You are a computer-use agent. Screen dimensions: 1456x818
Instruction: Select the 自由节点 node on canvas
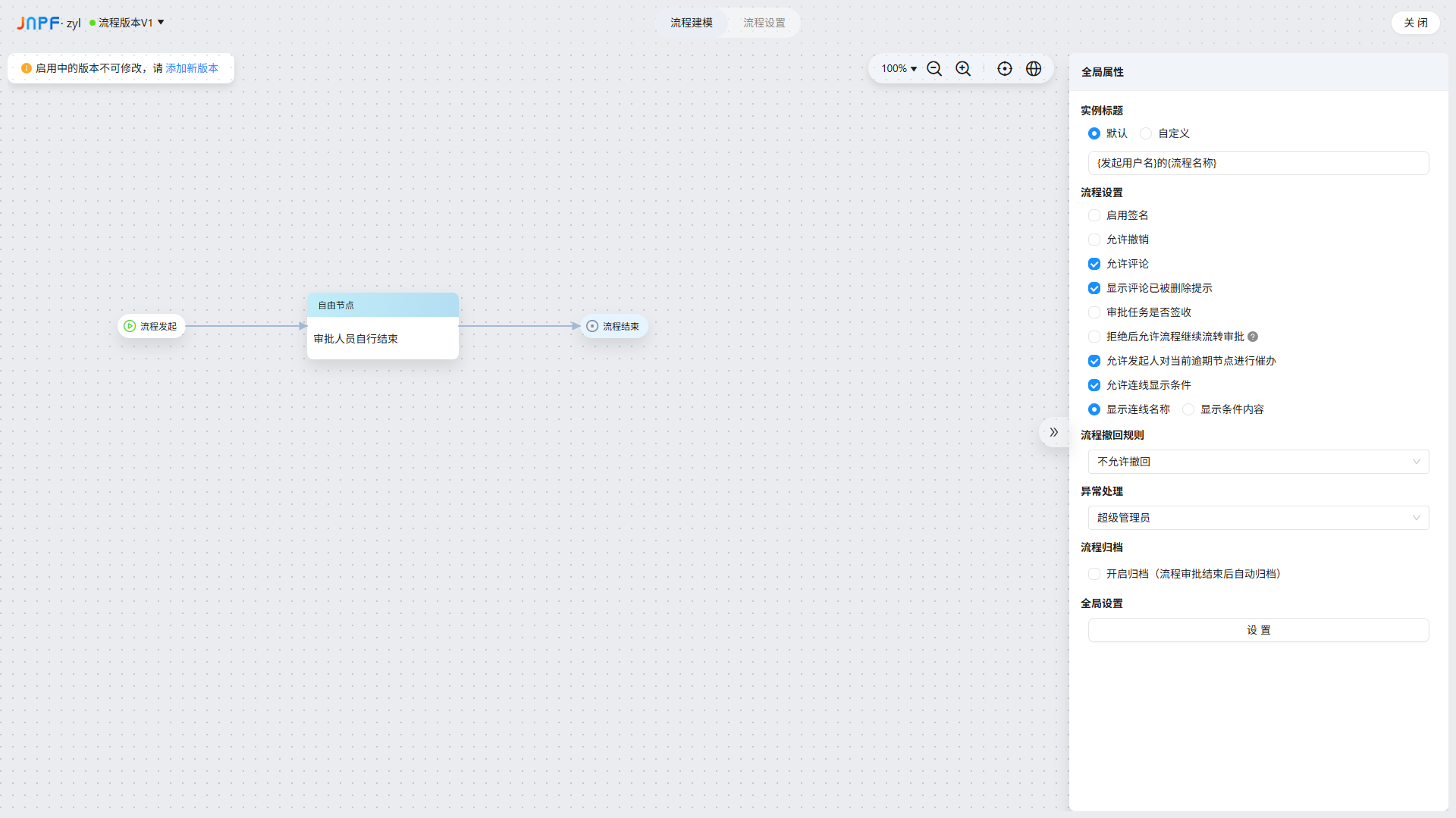pyautogui.click(x=382, y=326)
